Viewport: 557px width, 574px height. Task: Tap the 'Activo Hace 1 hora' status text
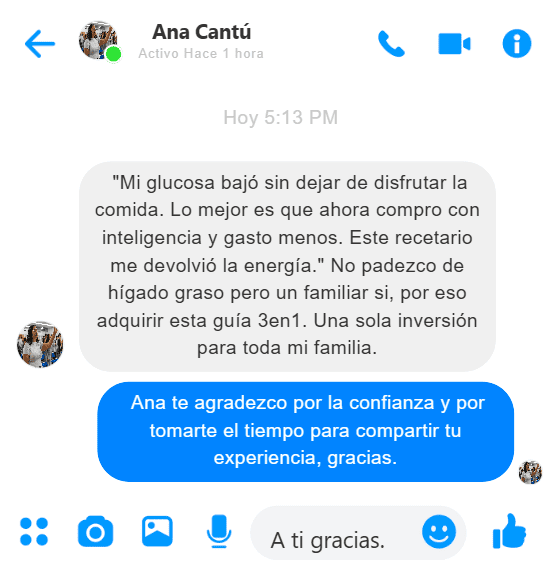point(201,54)
